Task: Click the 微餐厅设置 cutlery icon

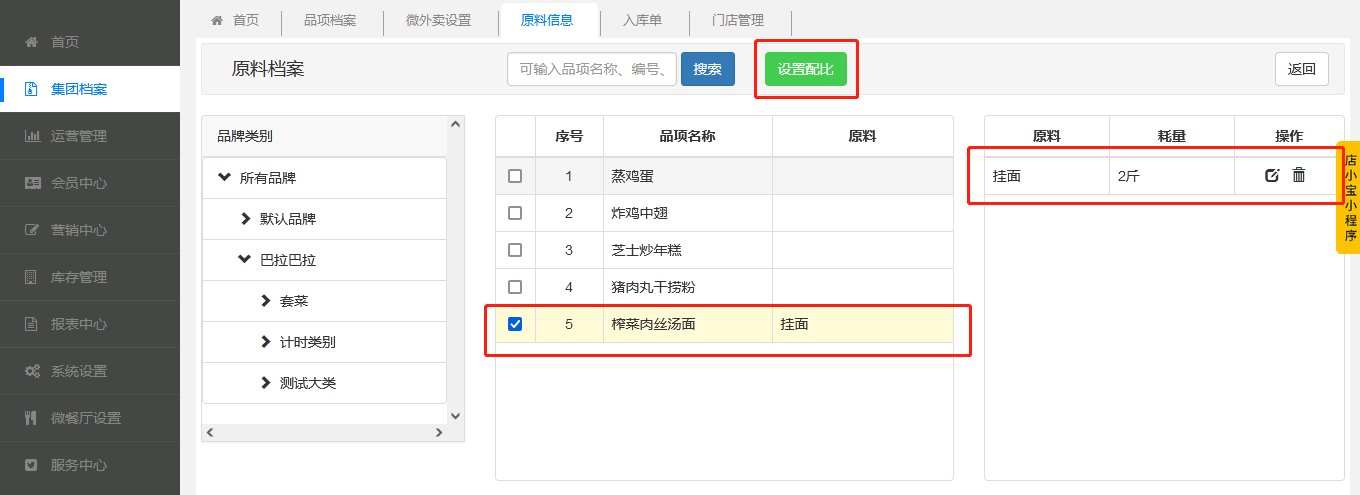Action: point(31,418)
